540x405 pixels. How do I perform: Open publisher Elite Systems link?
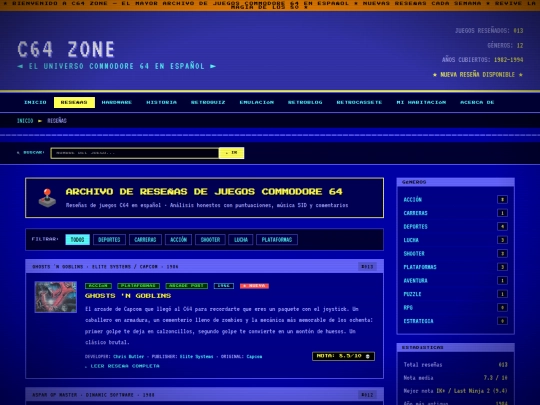tap(196, 356)
